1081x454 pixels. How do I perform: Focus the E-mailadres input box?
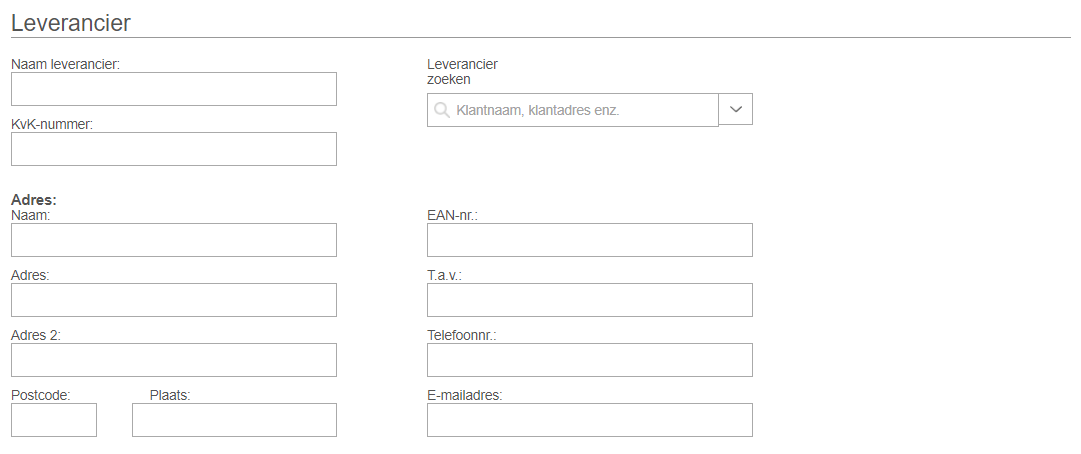pos(589,420)
